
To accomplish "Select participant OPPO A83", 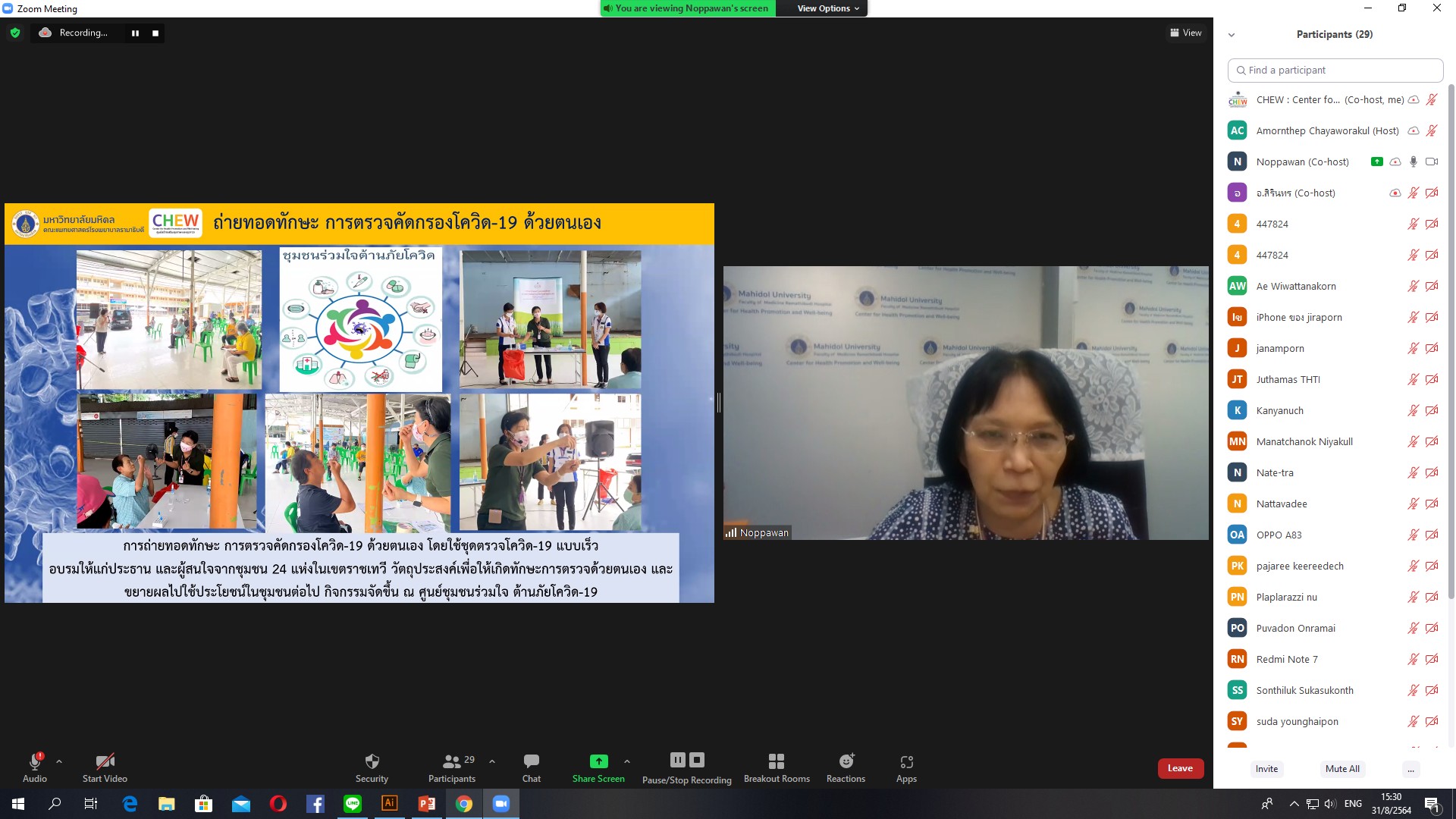I will (x=1333, y=535).
